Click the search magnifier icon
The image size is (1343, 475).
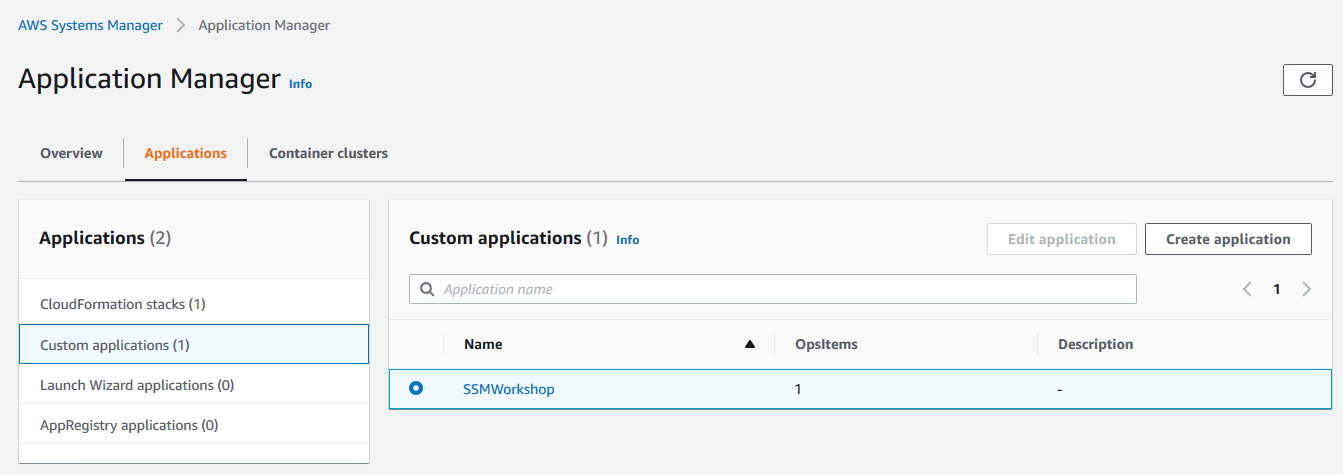click(427, 289)
